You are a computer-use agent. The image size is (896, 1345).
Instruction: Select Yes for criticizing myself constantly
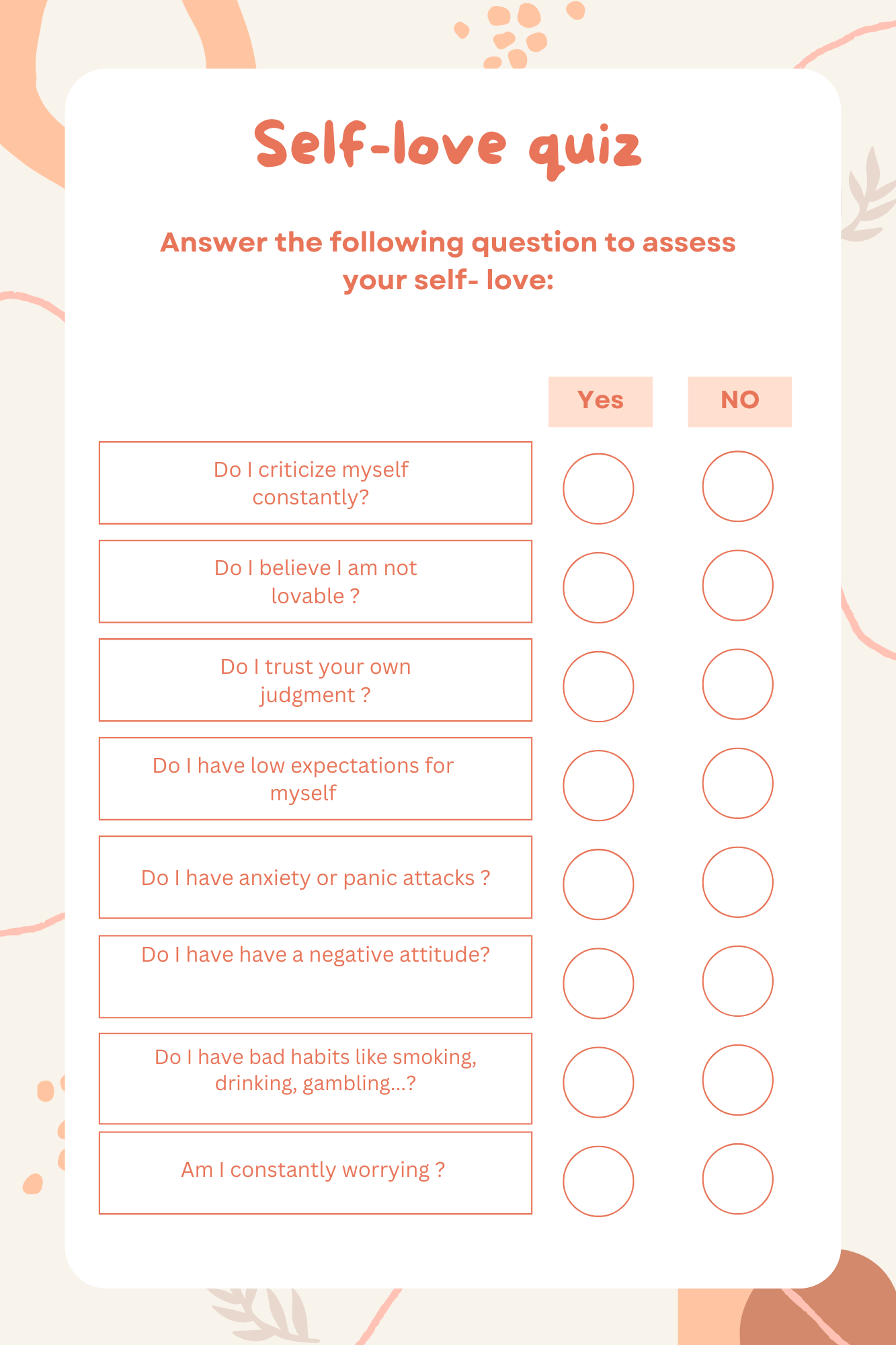click(x=598, y=489)
